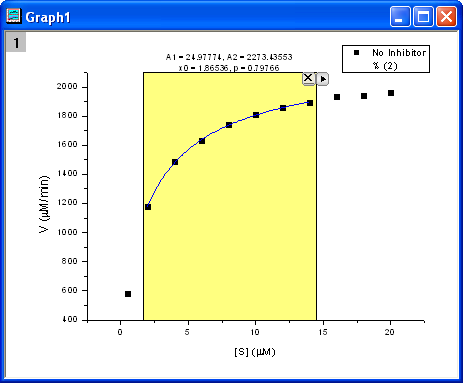
Task: Select the legend's black square symbol
Action: click(356, 53)
